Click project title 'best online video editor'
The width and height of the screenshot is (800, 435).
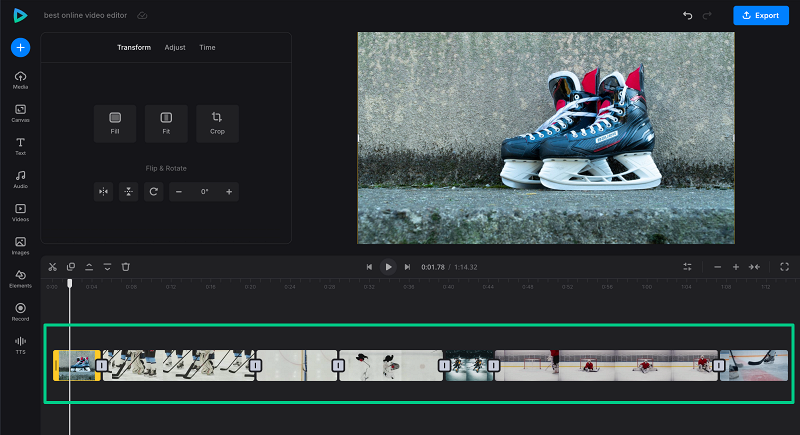click(85, 15)
